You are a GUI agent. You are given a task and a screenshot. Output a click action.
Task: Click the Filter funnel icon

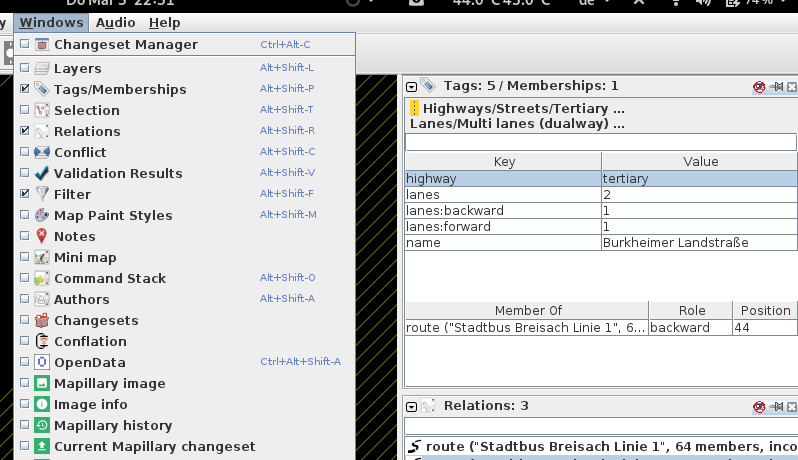coord(42,194)
